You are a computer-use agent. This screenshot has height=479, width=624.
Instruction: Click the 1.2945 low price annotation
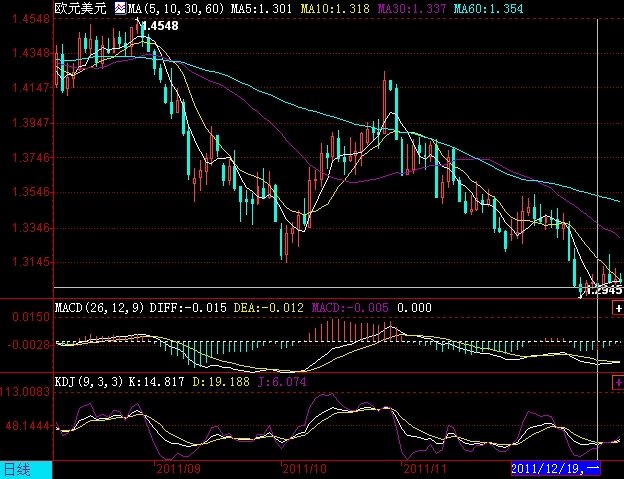605,290
